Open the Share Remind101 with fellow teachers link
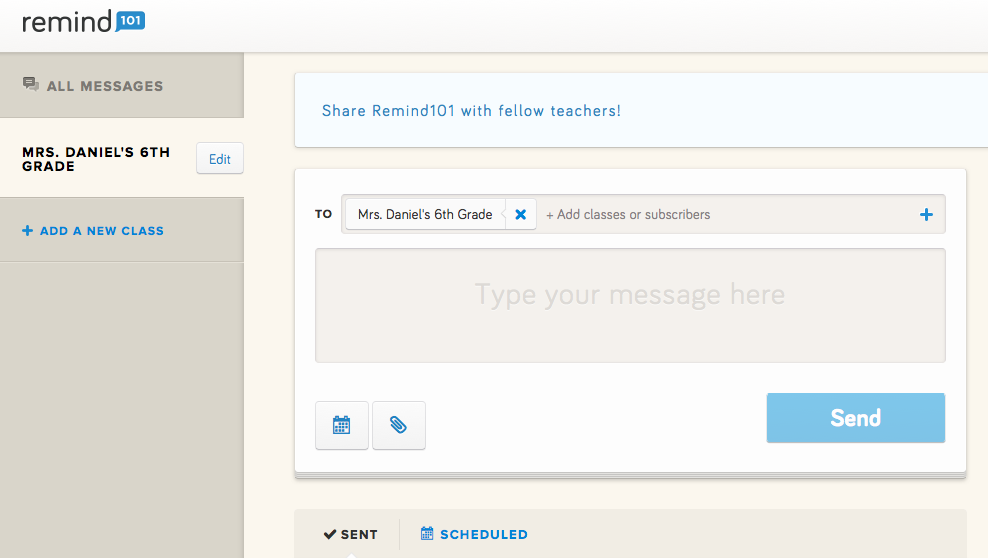The image size is (988, 558). [471, 111]
